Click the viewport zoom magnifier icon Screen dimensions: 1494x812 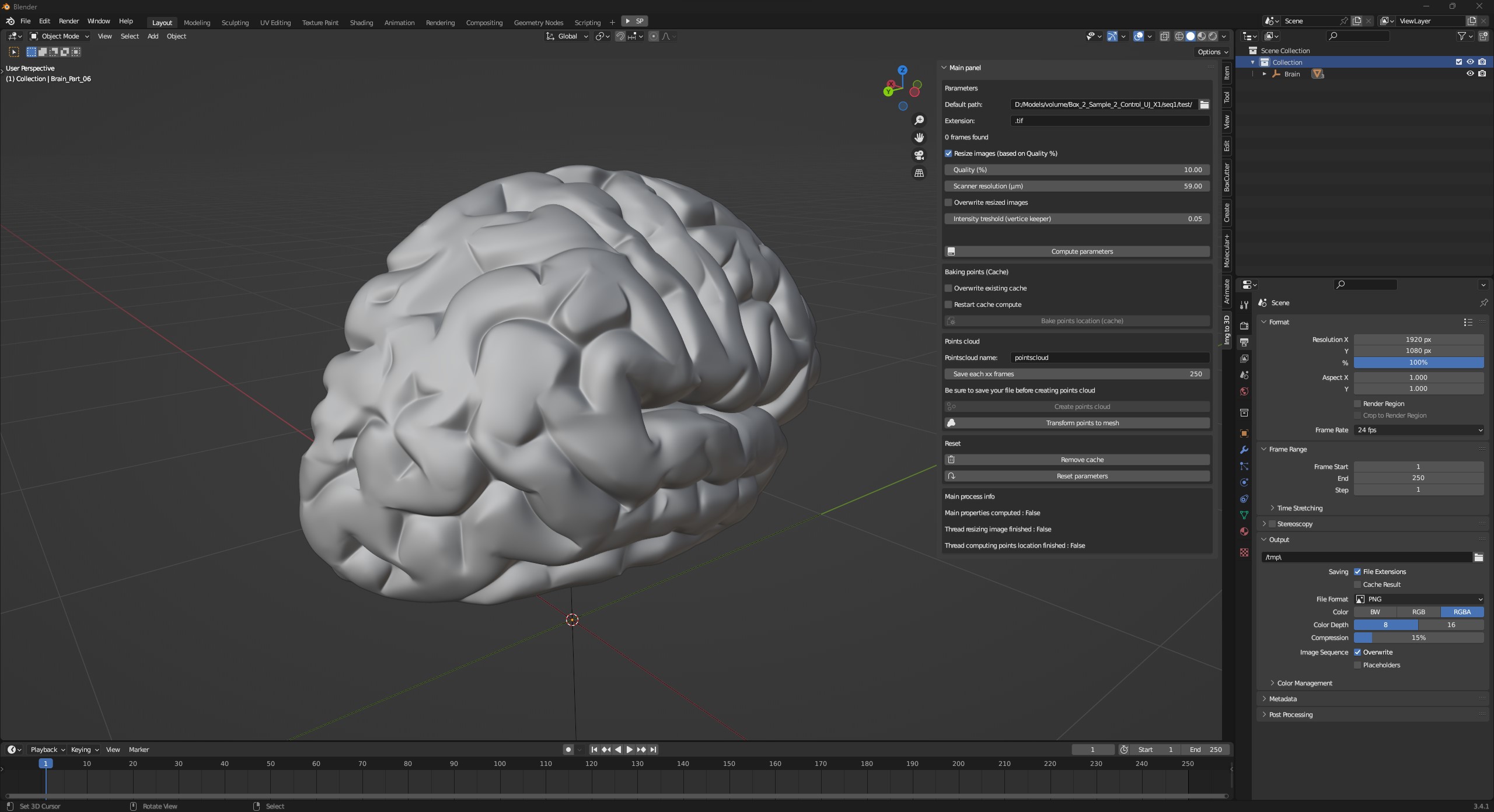(919, 120)
